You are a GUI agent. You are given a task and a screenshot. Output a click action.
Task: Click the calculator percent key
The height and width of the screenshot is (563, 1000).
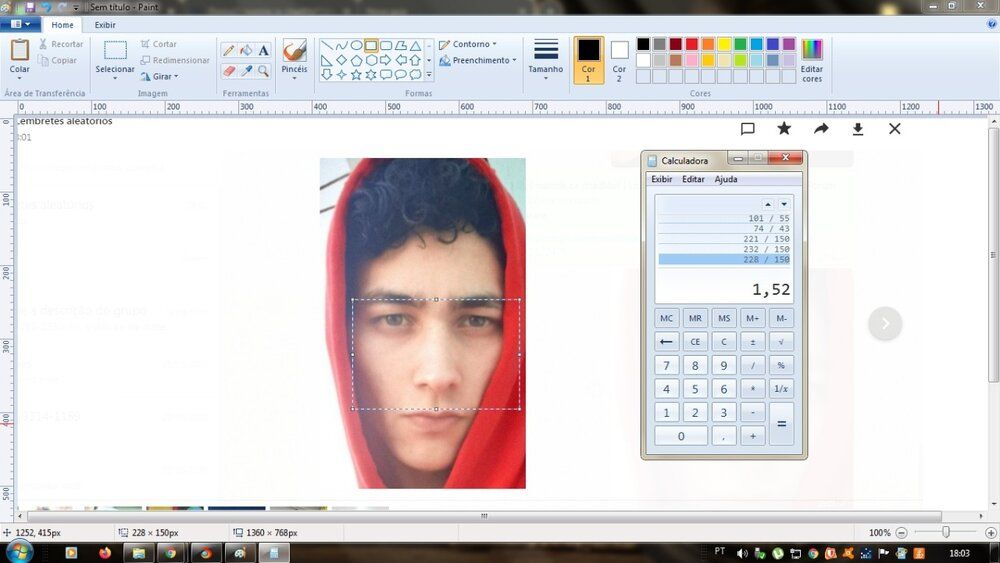[x=781, y=365]
